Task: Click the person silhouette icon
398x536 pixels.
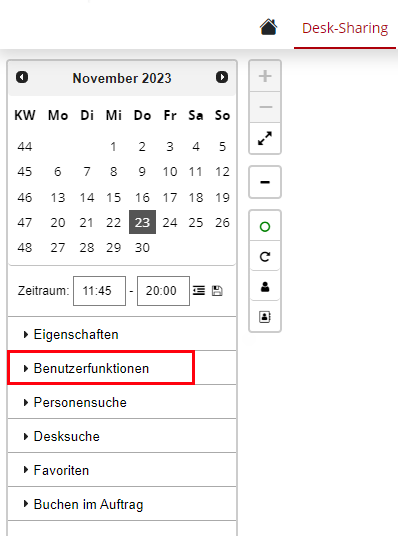Action: point(265,286)
